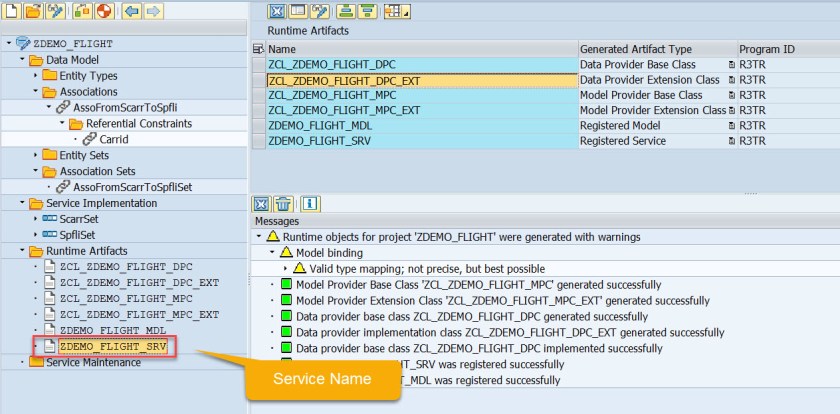Collapse the Data Model folder

[22, 60]
